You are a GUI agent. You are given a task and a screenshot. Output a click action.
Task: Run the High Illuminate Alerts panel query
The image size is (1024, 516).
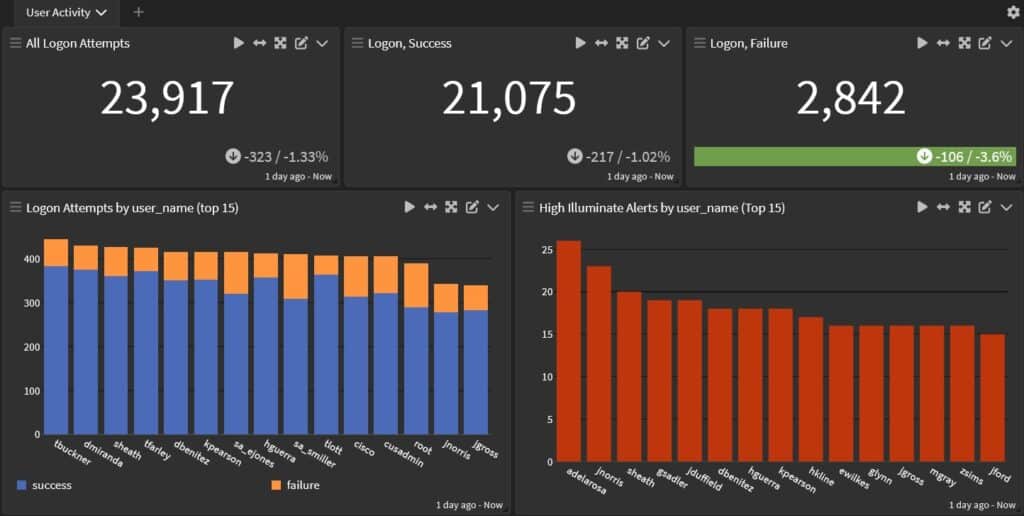point(922,207)
